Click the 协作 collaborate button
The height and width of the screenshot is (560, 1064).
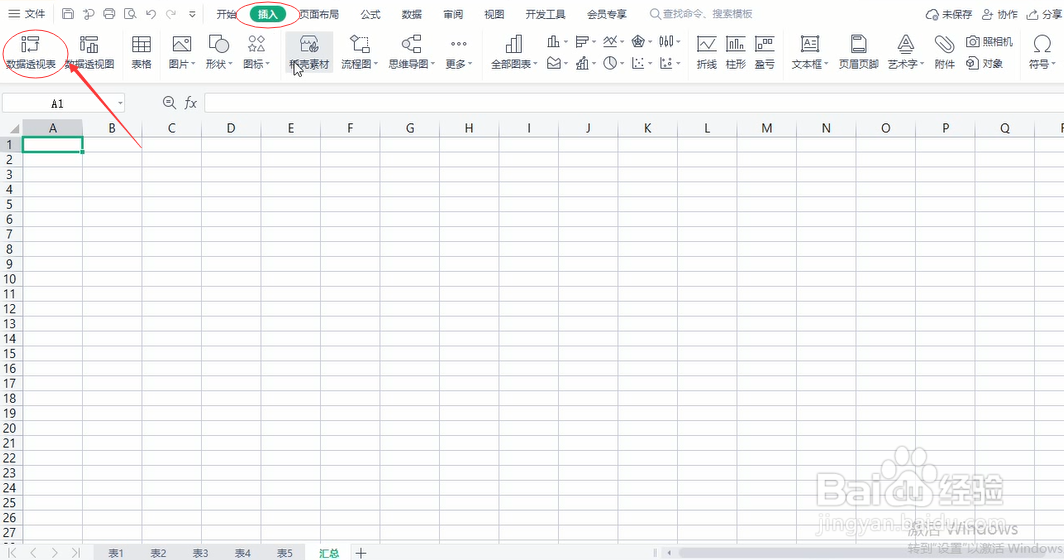click(1000, 14)
